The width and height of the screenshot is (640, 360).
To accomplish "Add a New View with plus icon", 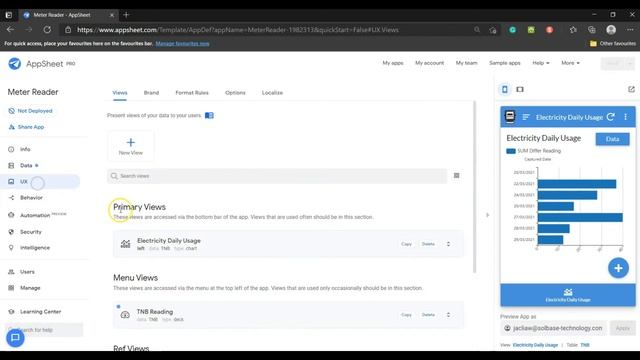I will 131,146.
